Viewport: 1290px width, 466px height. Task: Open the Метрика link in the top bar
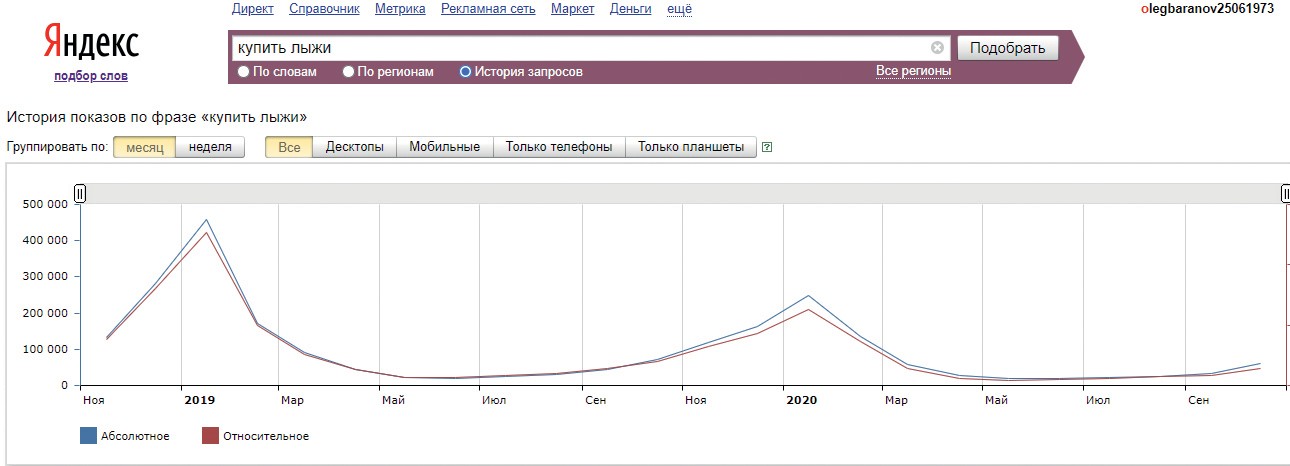[x=400, y=9]
